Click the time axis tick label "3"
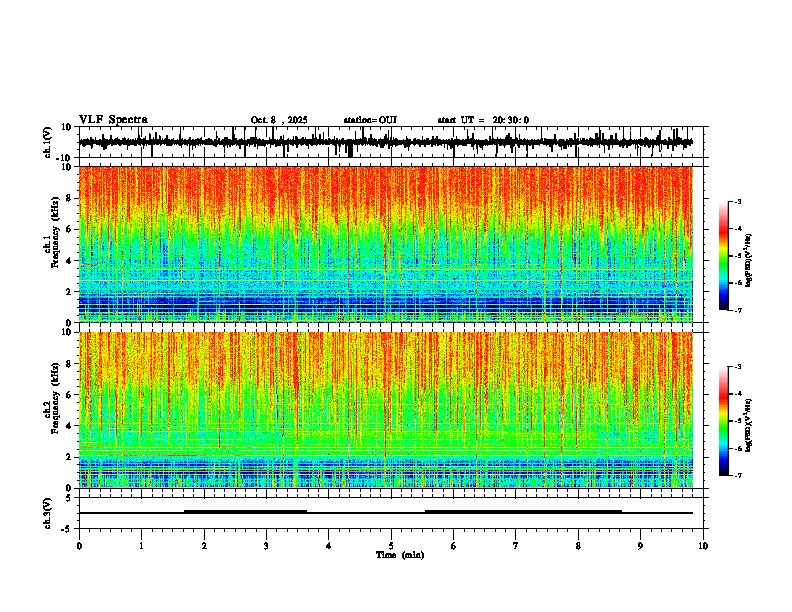Screen dimensions: 792x612 266,546
